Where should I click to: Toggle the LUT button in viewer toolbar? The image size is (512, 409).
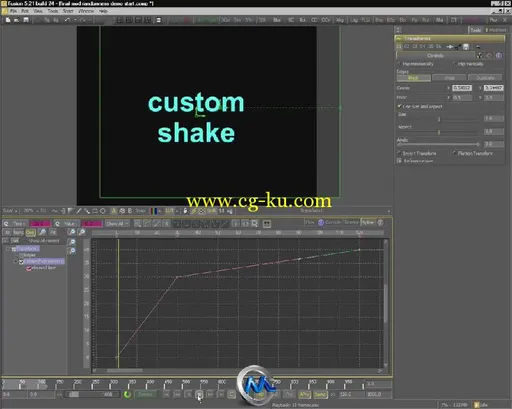170,211
